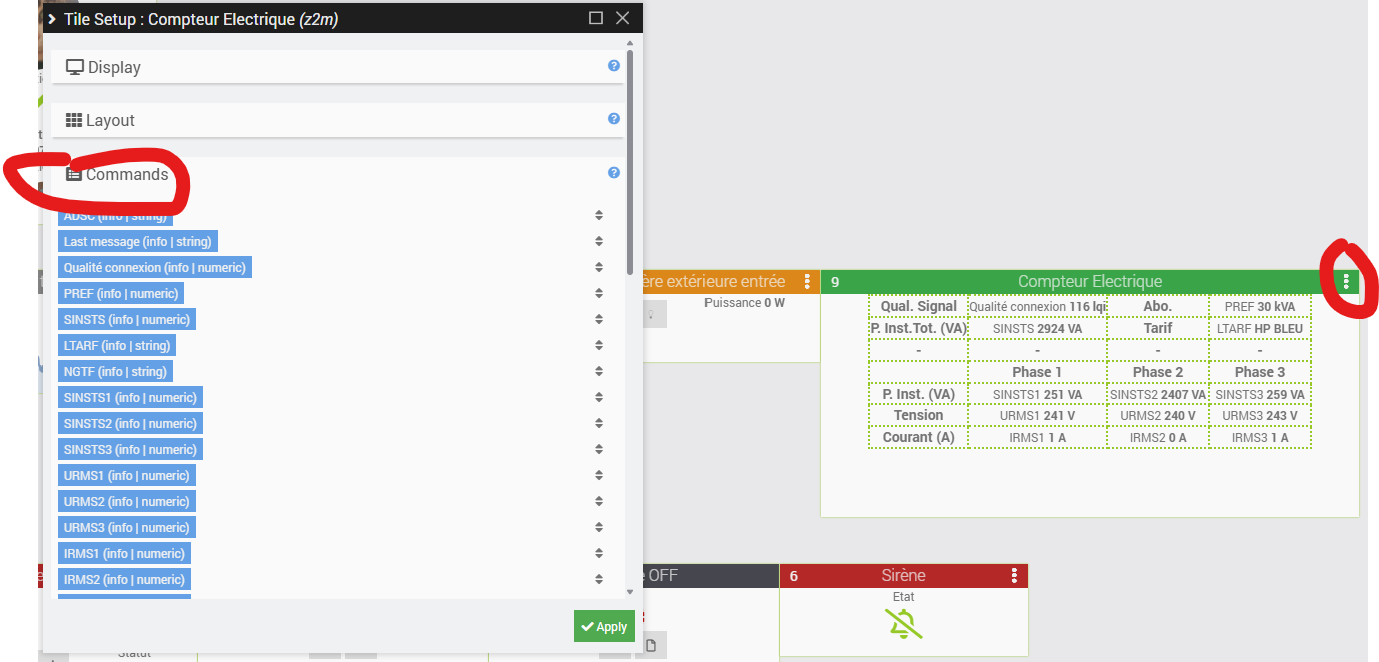Viewport: 1379px width, 662px height.
Task: Select the LTARF (info | string) command
Action: [117, 346]
